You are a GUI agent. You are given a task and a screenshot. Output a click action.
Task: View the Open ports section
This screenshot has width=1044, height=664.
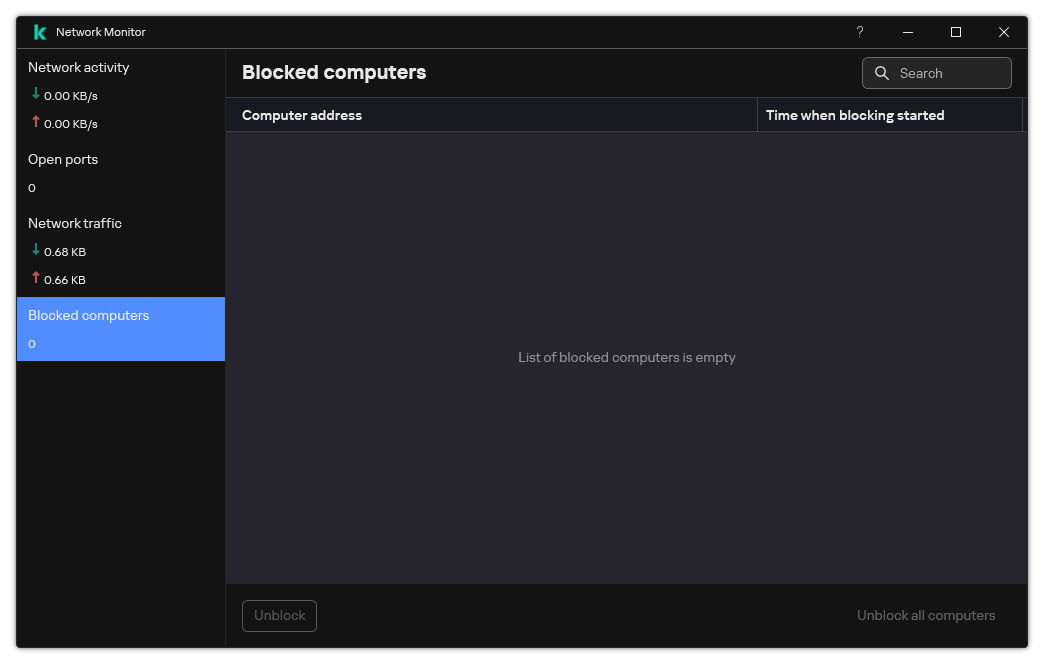(x=63, y=159)
